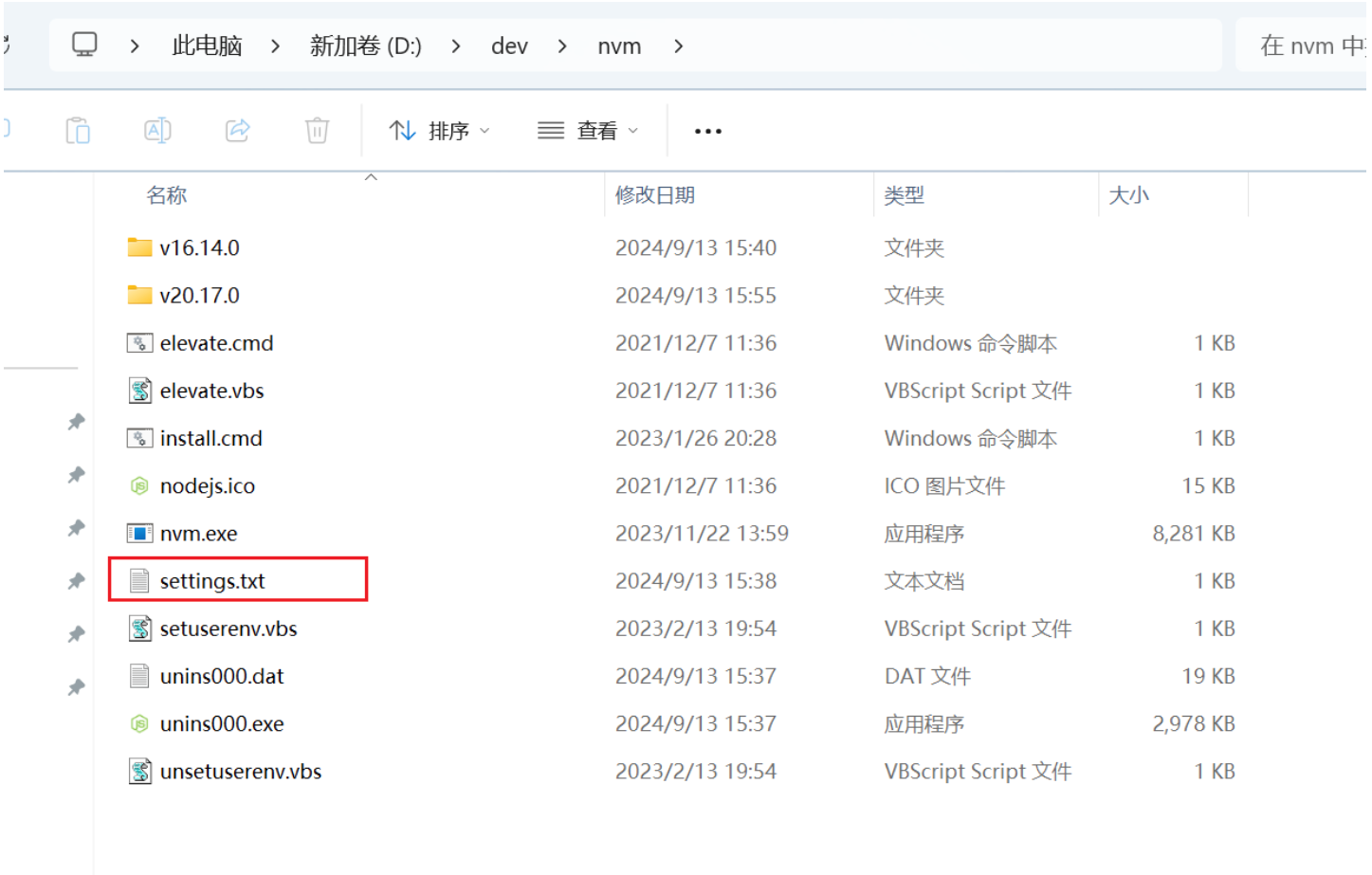Click the 19 KB size value

click(x=1208, y=676)
